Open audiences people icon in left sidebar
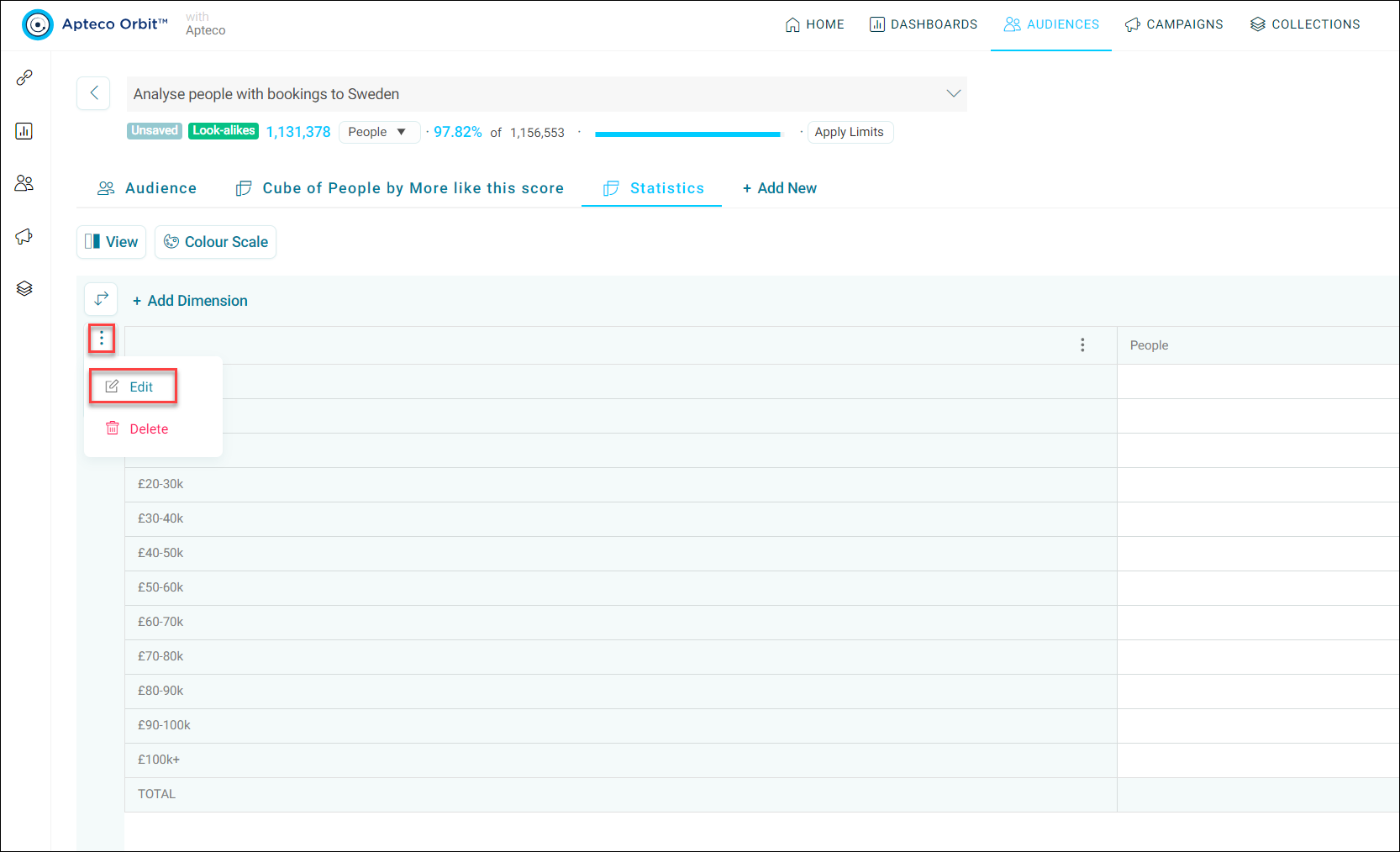The image size is (1400, 852). tap(24, 183)
